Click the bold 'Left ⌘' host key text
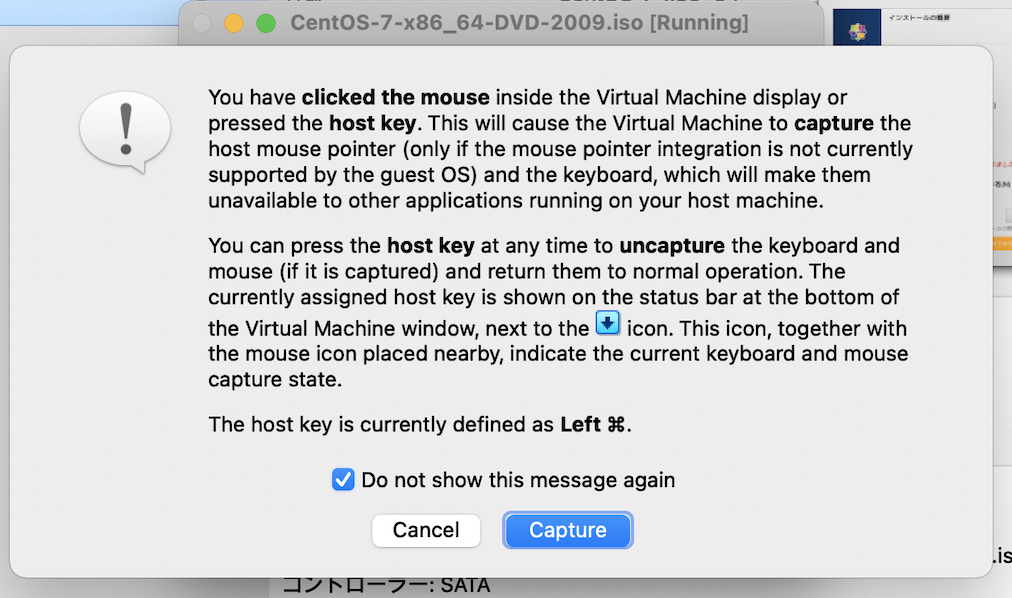 point(593,424)
